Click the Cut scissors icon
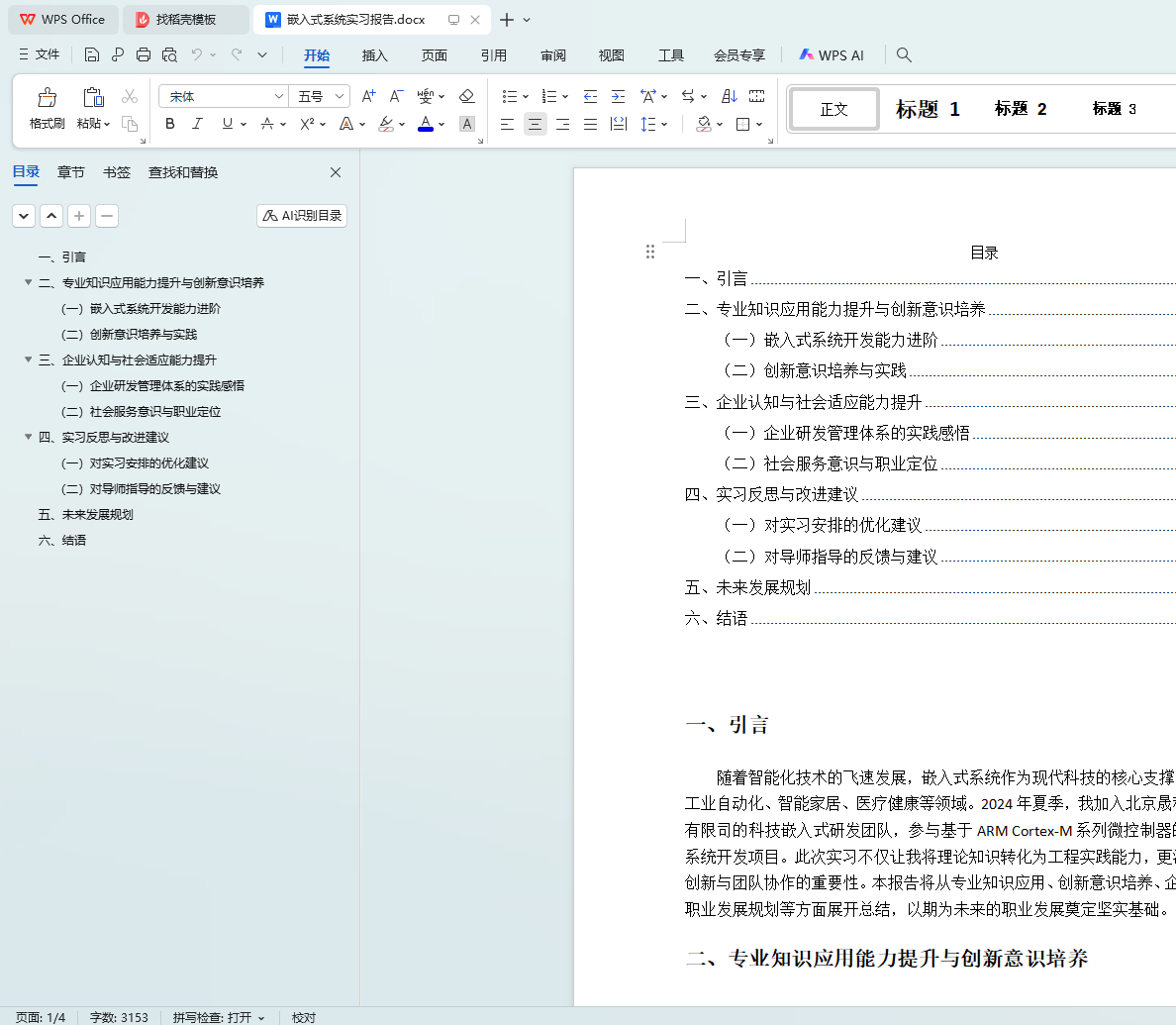This screenshot has width=1176, height=1025. (130, 97)
